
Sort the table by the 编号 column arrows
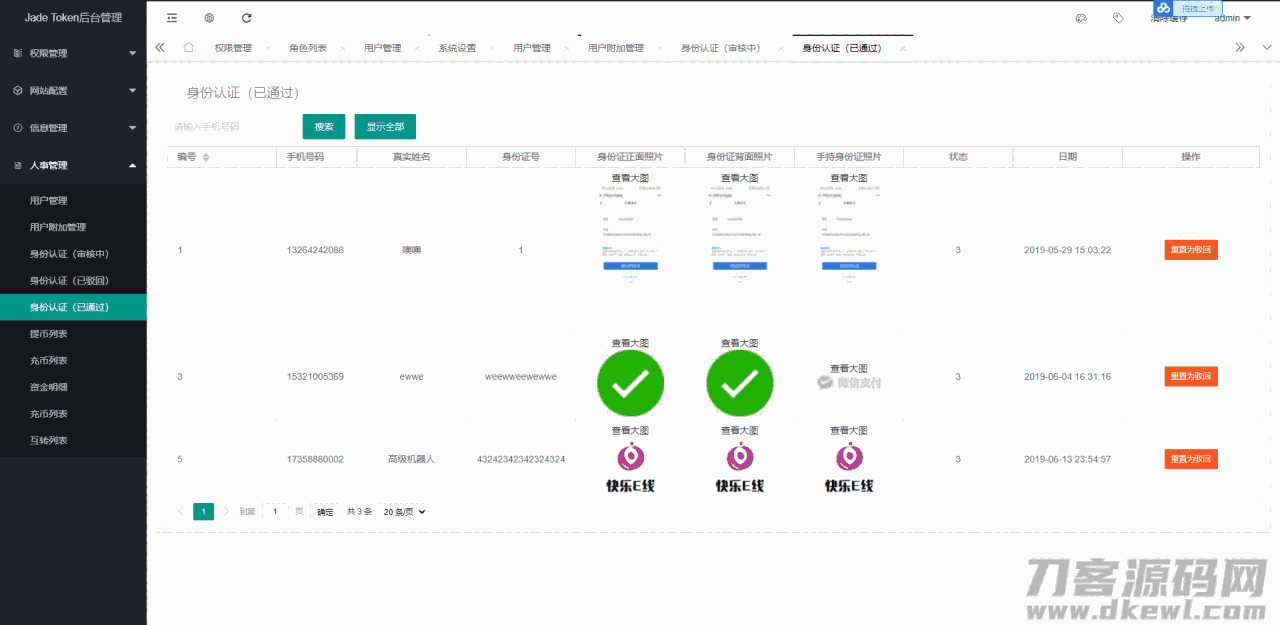[206, 156]
